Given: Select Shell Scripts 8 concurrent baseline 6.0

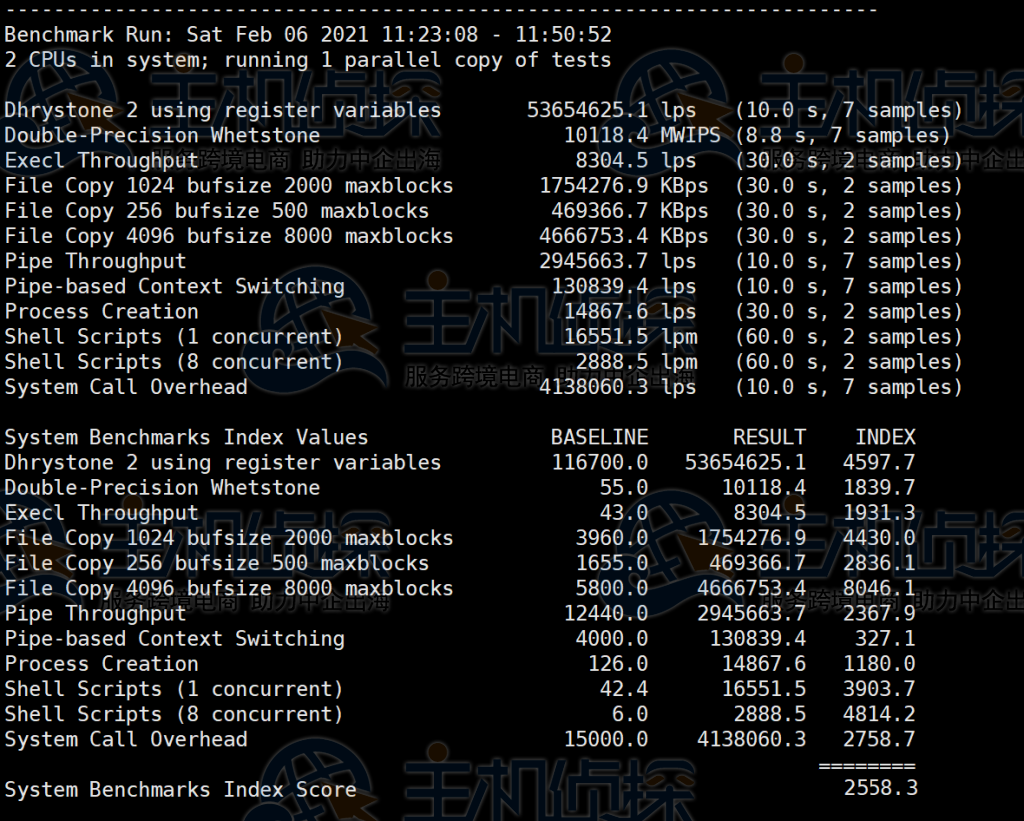Looking at the screenshot, I should [x=630, y=715].
